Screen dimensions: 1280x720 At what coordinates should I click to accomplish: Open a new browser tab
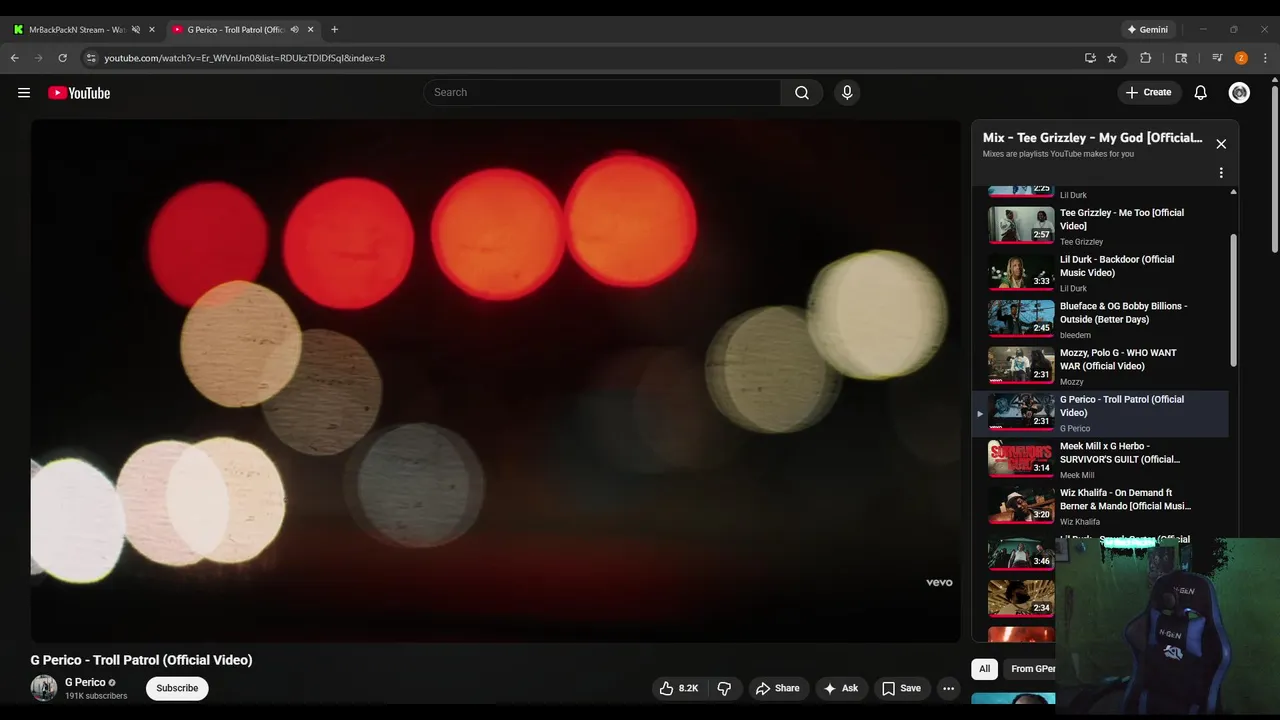334,30
